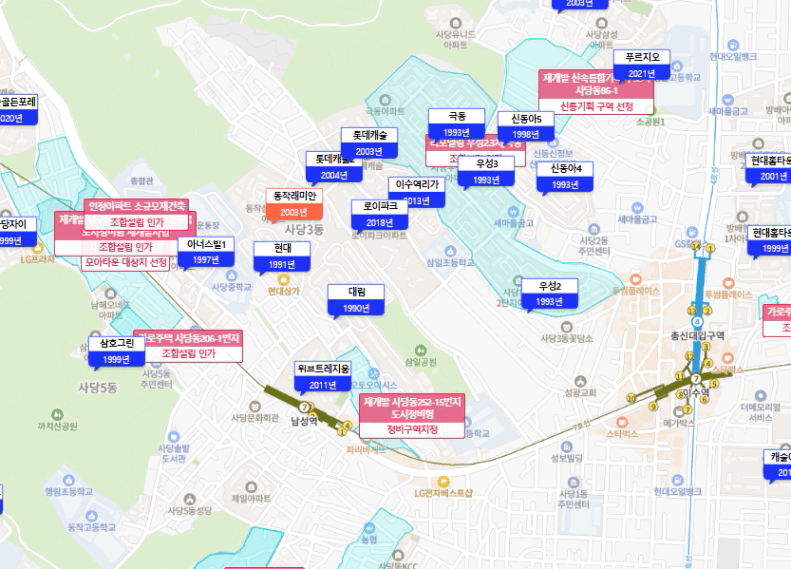The height and width of the screenshot is (569, 791).
Task: Click the 사당3동꽃담소 icon
Action: pyautogui.click(x=566, y=326)
